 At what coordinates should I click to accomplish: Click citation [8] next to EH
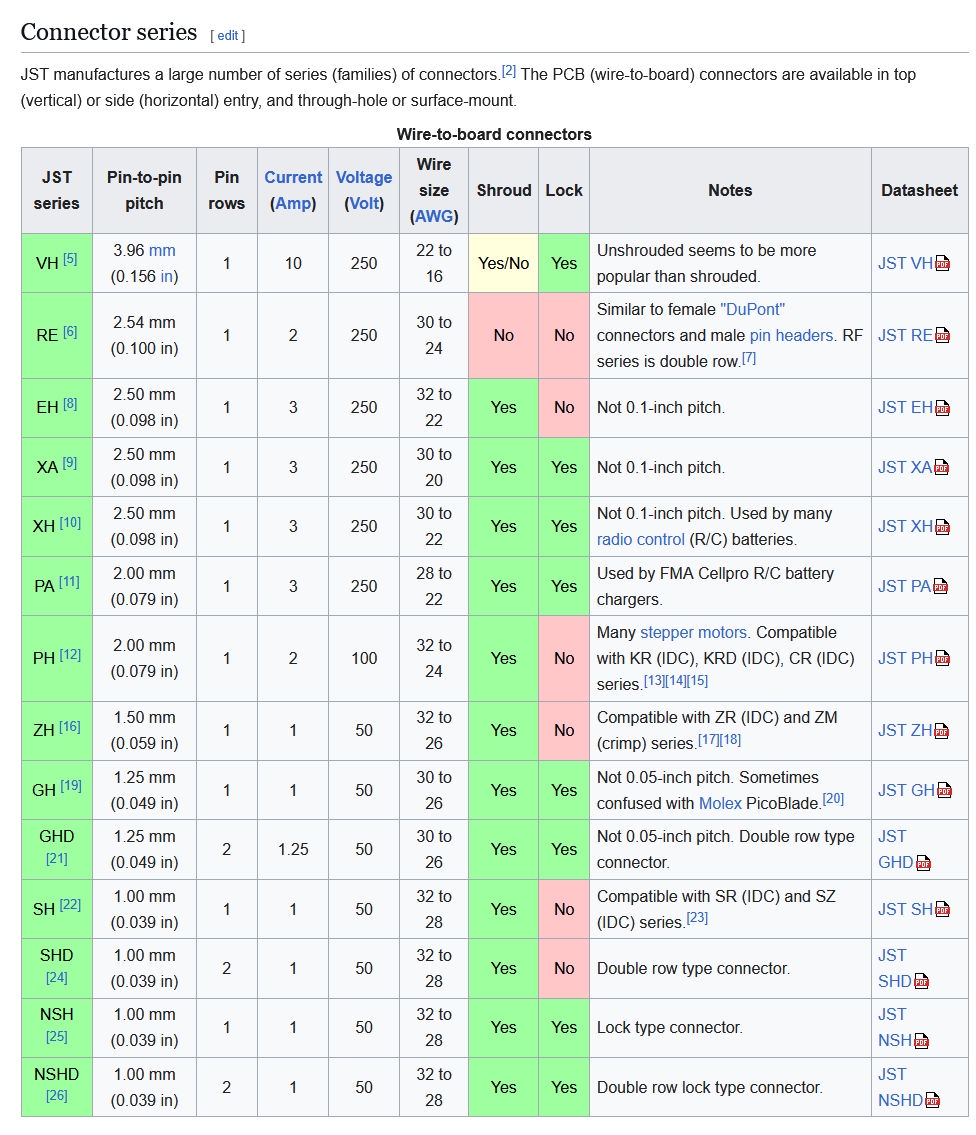(x=70, y=404)
